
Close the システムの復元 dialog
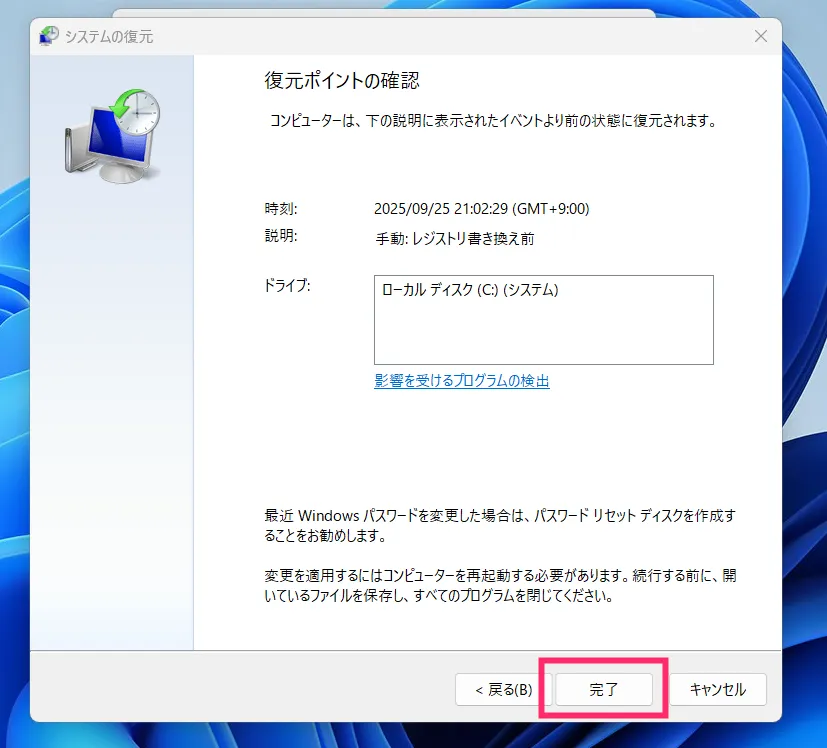pos(761,36)
